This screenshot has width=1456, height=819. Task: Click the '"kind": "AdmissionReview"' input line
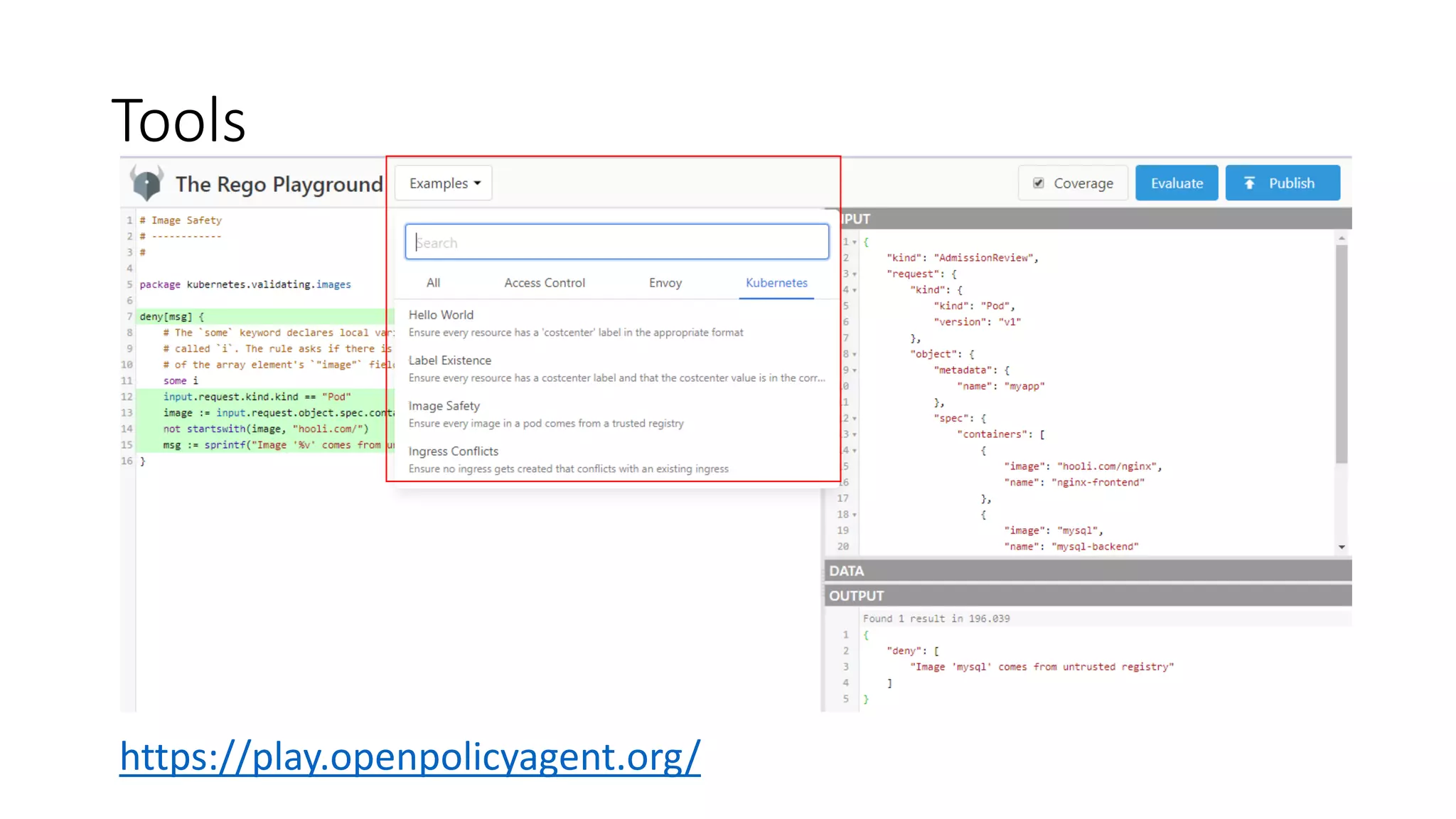click(x=963, y=258)
